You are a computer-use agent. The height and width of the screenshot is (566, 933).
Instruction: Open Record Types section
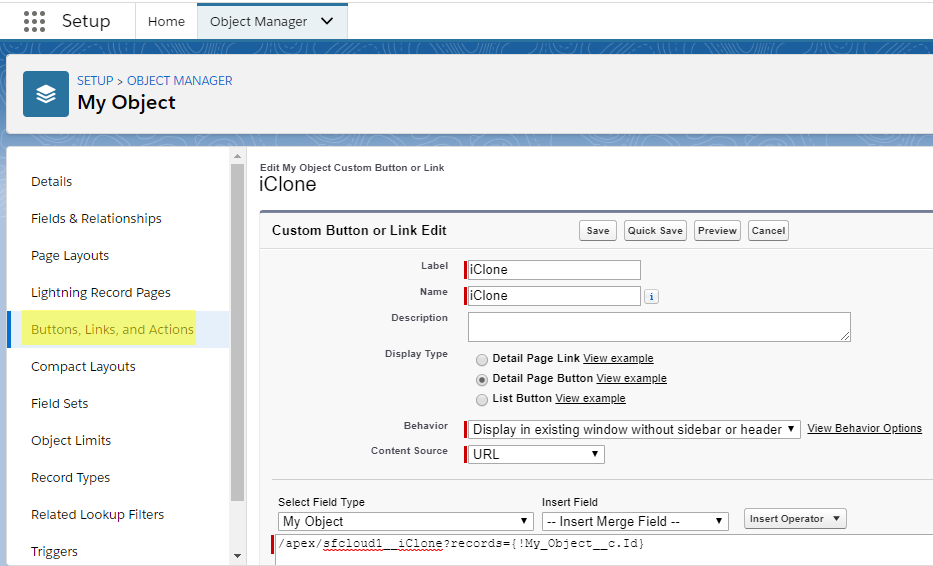point(71,477)
